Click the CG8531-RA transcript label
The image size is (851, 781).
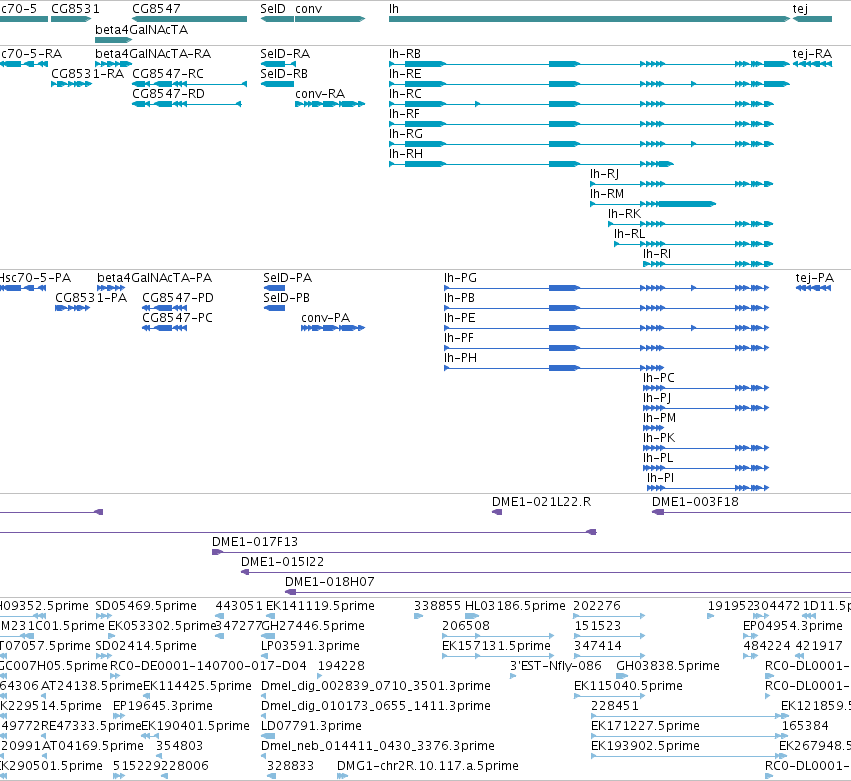point(87,74)
